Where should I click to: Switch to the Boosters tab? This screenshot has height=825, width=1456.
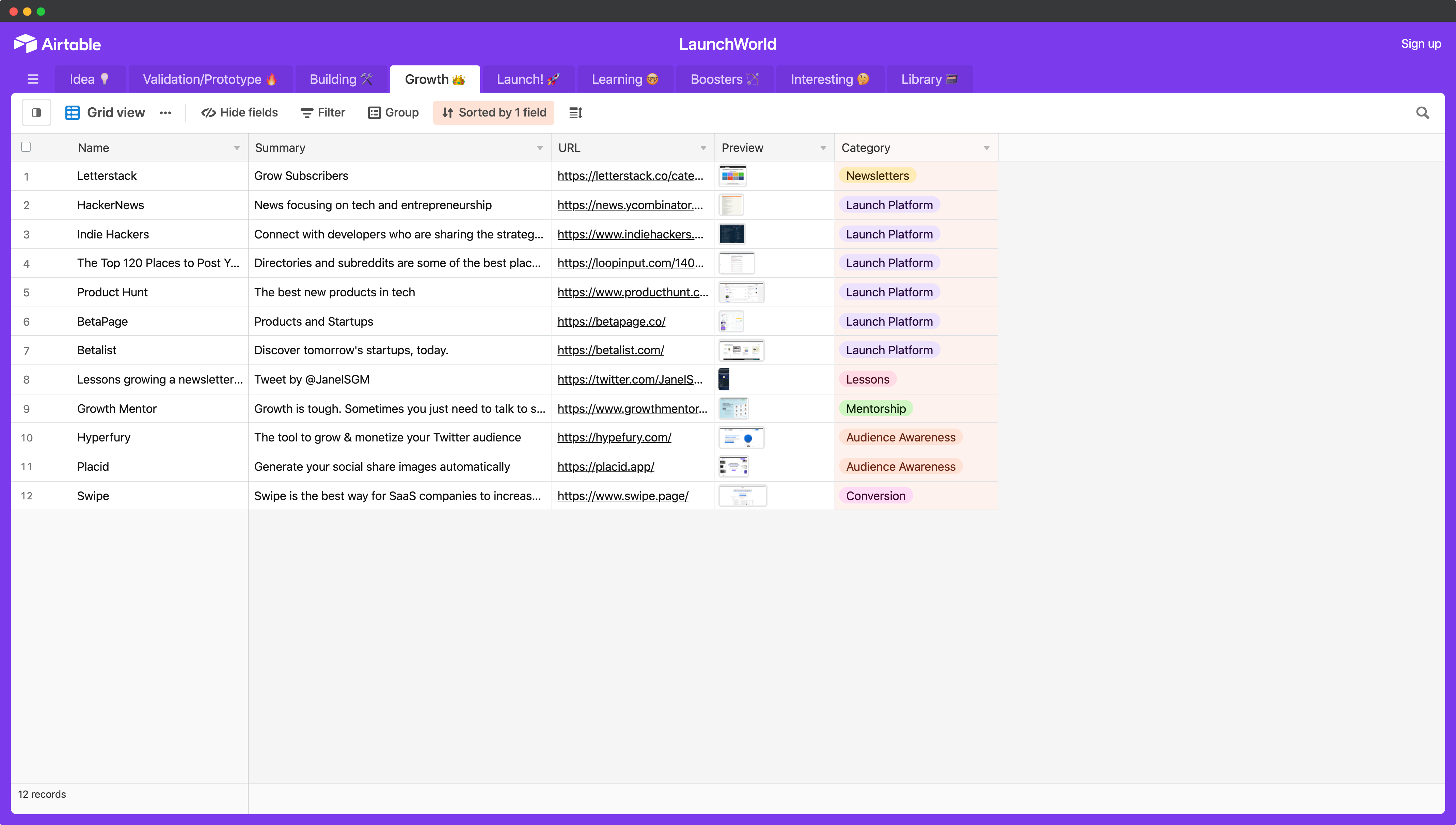(725, 79)
